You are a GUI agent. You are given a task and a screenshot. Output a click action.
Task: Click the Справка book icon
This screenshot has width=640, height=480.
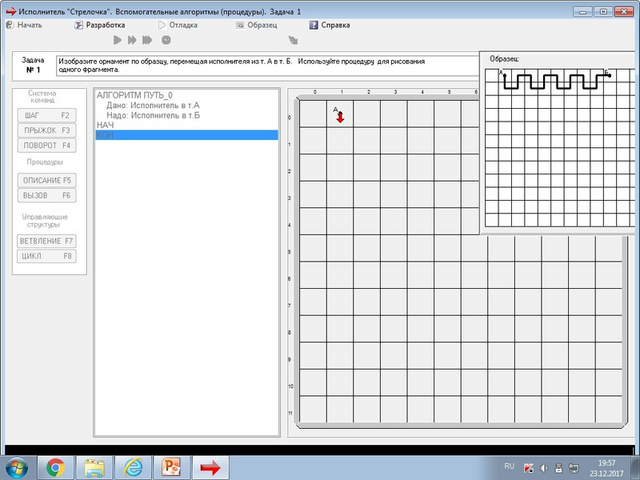313,25
